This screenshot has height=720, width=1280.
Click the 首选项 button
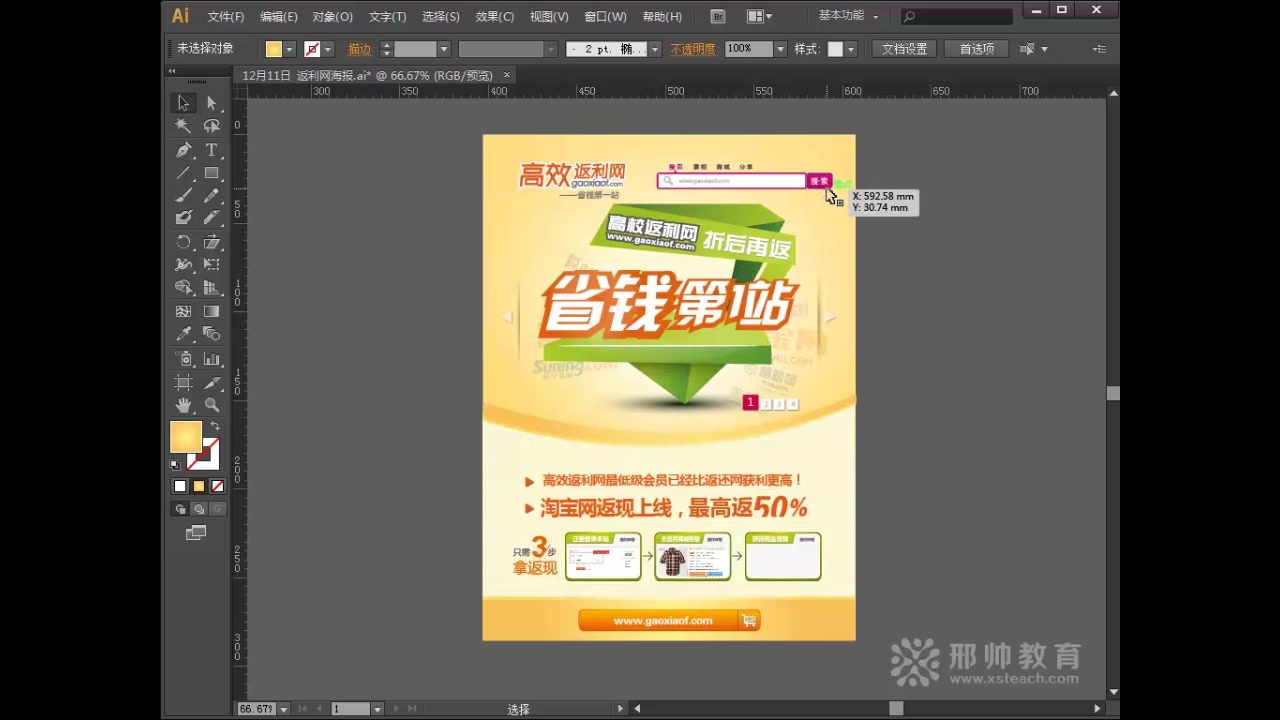click(977, 49)
